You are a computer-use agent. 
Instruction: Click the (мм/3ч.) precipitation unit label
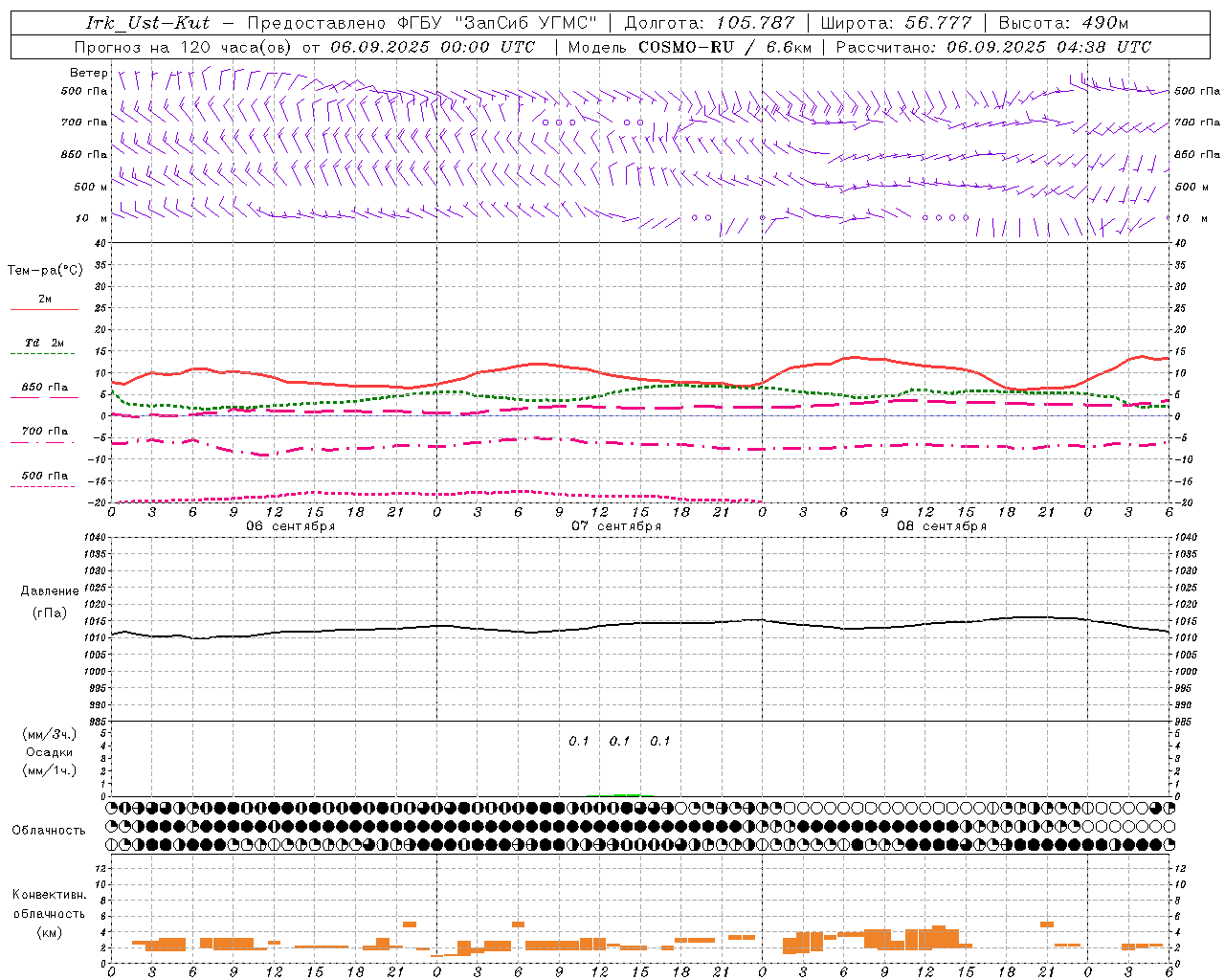click(50, 734)
